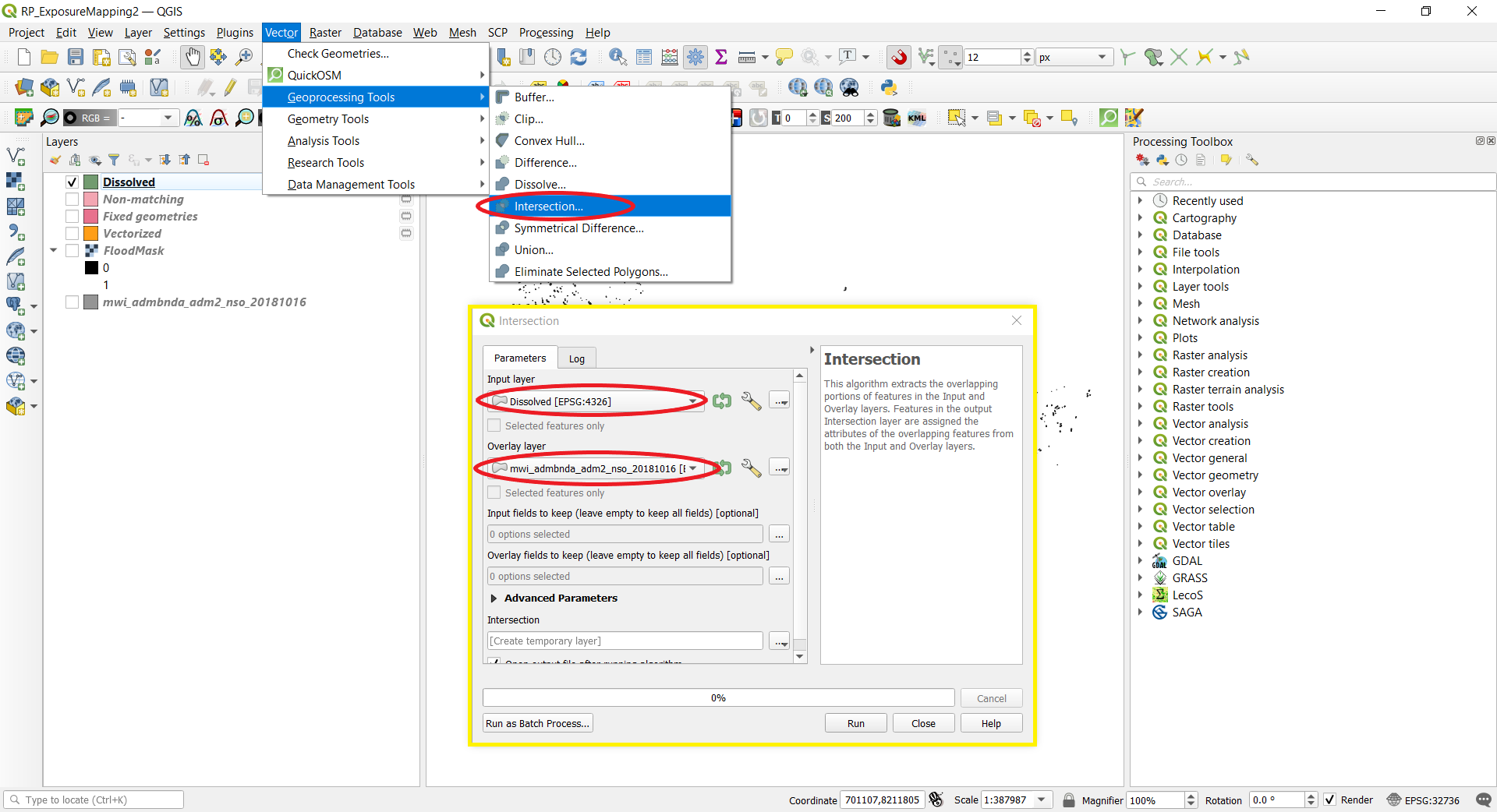The image size is (1497, 812).
Task: Click the Measure Line tool
Action: (x=746, y=57)
